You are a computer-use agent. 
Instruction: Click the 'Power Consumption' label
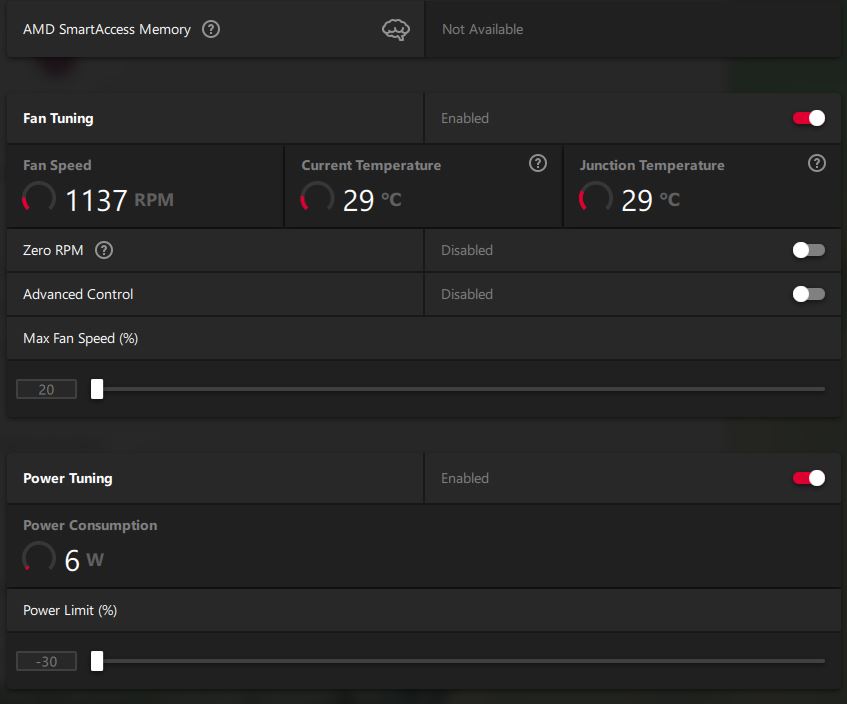coord(90,525)
